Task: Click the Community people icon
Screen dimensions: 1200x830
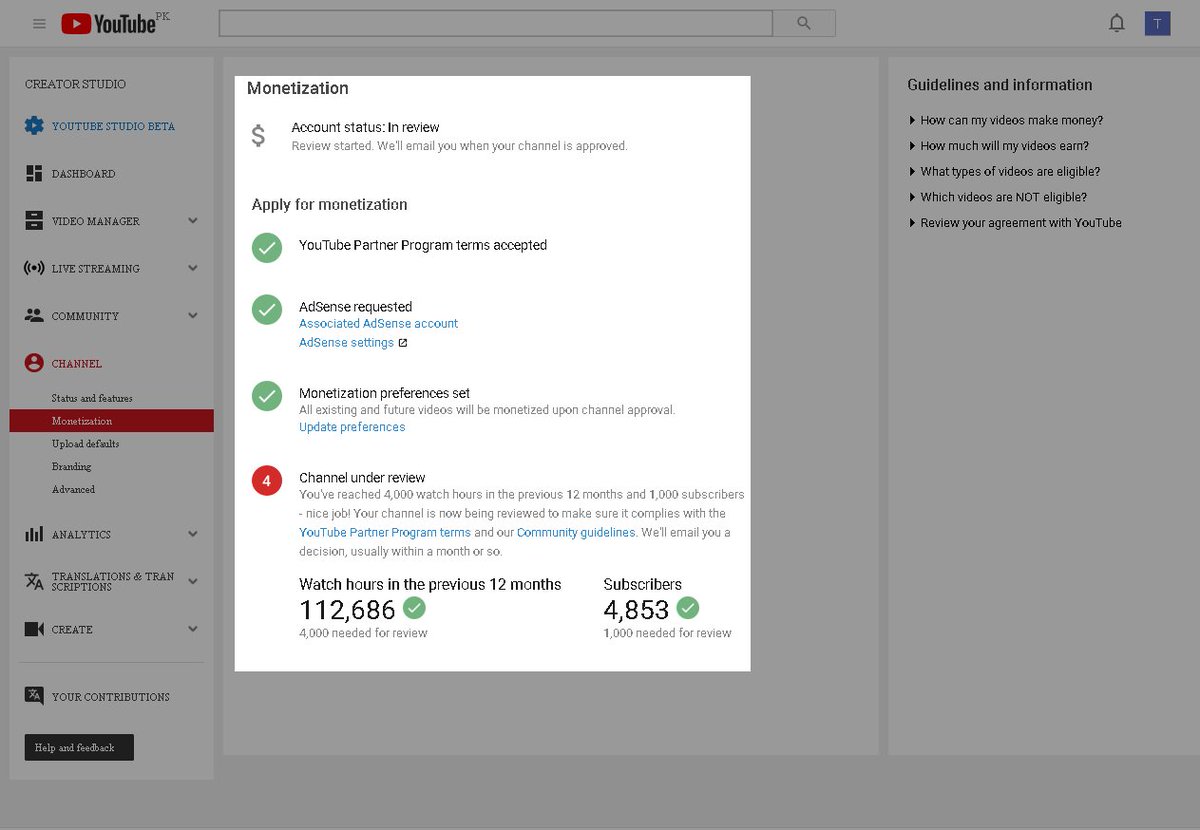Action: pos(34,316)
